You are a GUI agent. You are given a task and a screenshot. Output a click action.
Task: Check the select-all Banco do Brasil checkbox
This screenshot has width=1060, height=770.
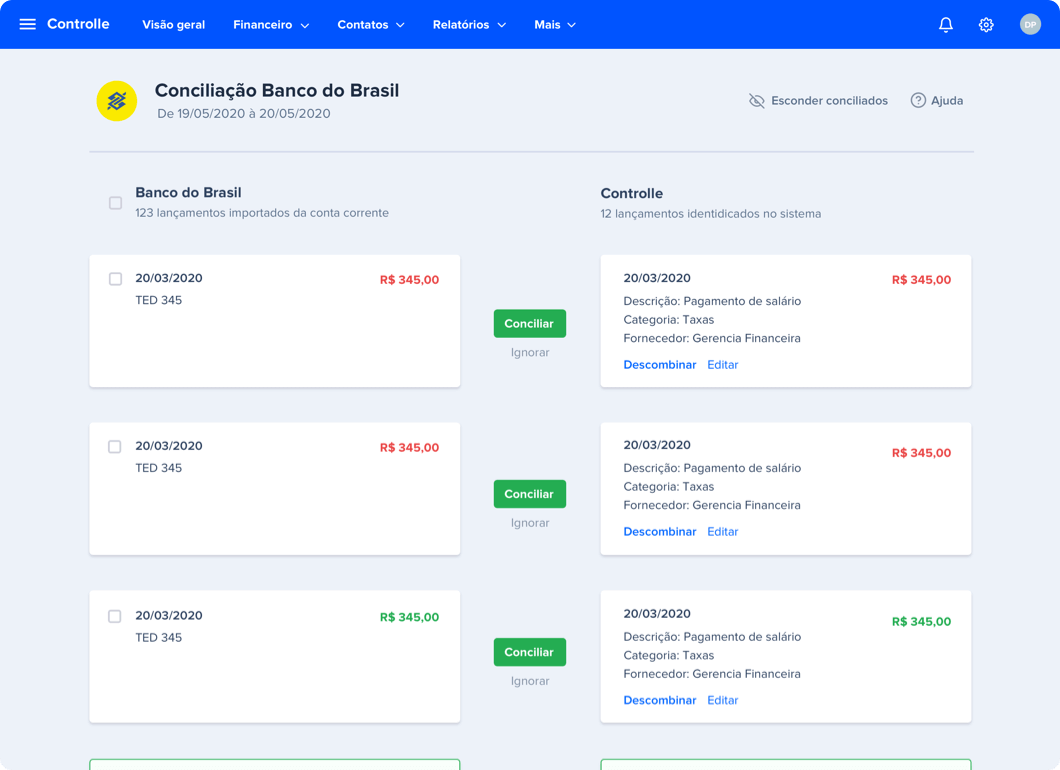(x=115, y=203)
